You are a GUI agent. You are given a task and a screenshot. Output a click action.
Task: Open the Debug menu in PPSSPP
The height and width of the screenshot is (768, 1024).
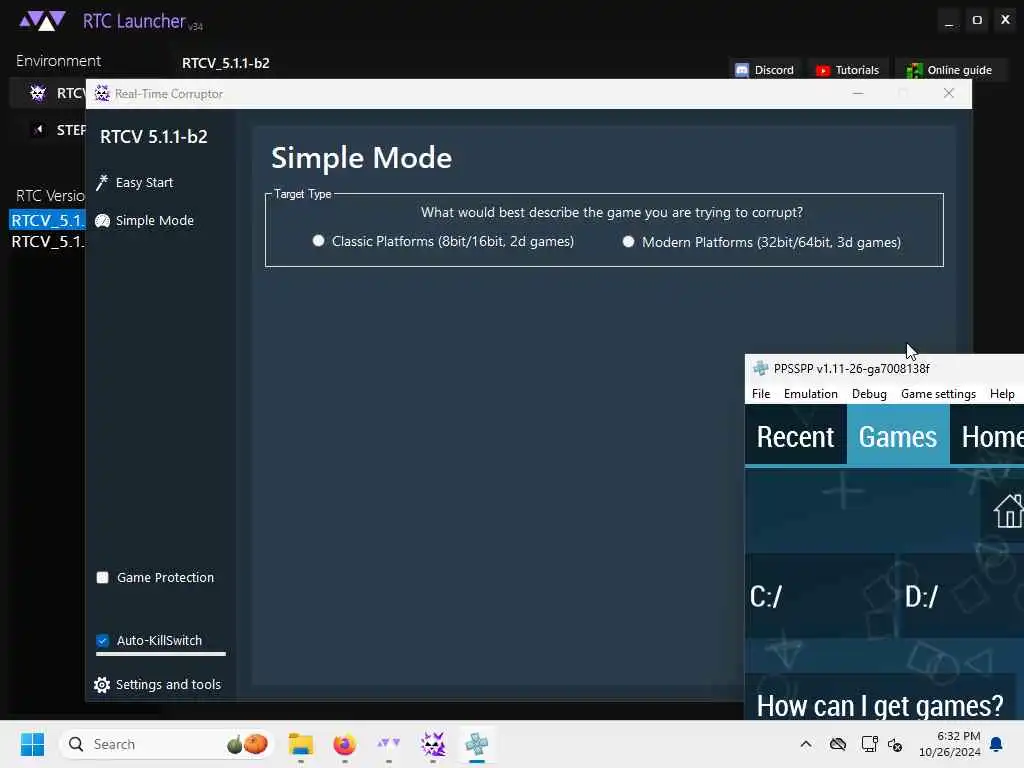pyautogui.click(x=869, y=394)
